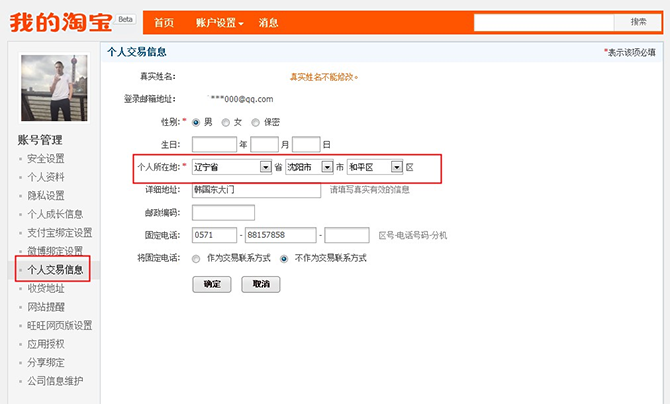Open 应用授权 in the sidebar

[46, 344]
